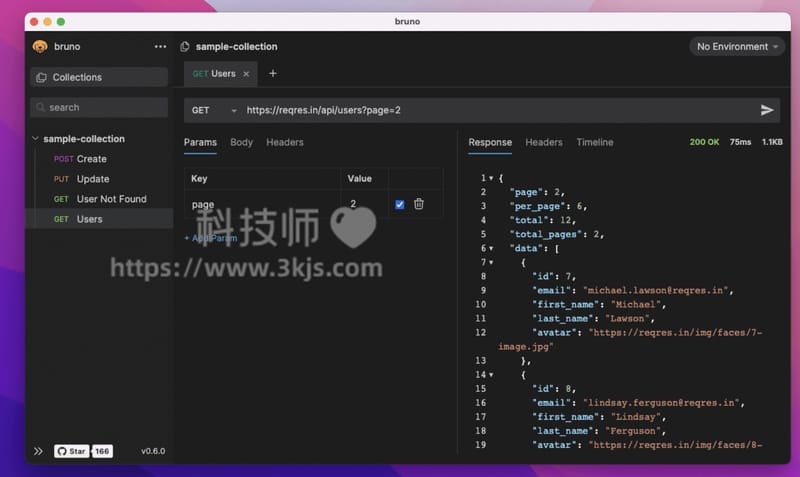Select the Response tab
This screenshot has width=800, height=477.
pyautogui.click(x=490, y=142)
